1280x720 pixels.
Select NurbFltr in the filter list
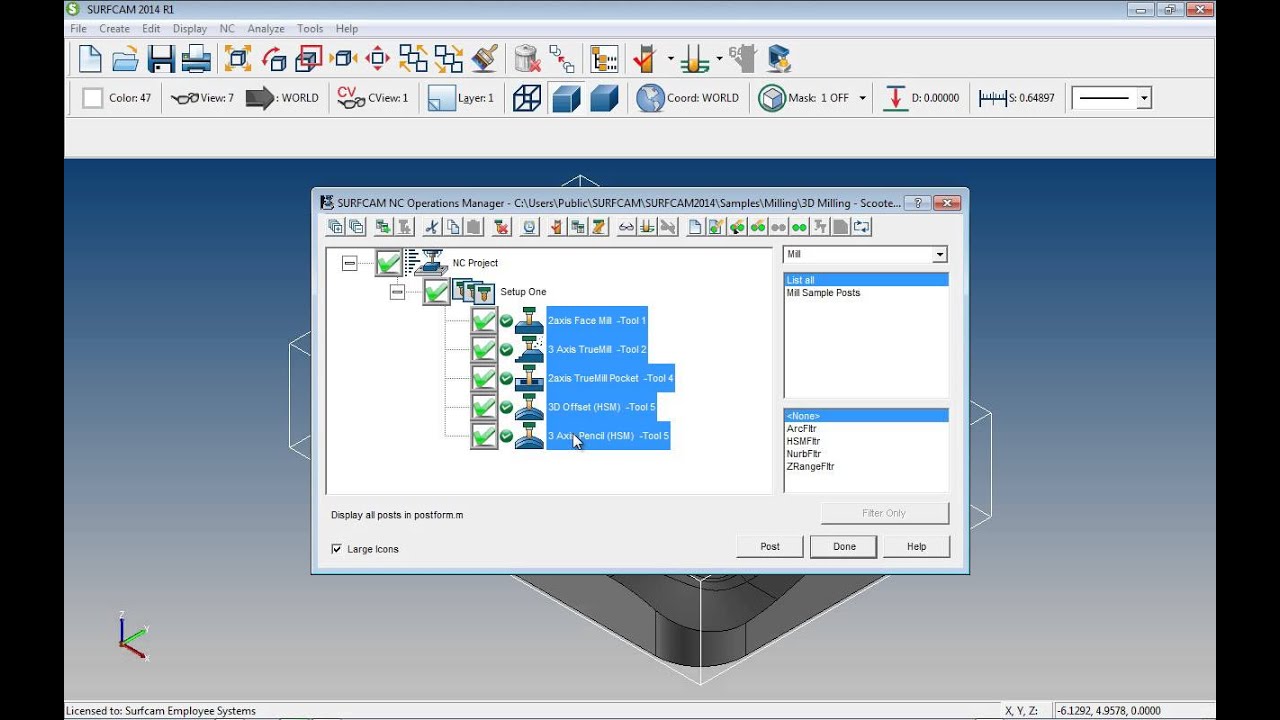[866, 454]
